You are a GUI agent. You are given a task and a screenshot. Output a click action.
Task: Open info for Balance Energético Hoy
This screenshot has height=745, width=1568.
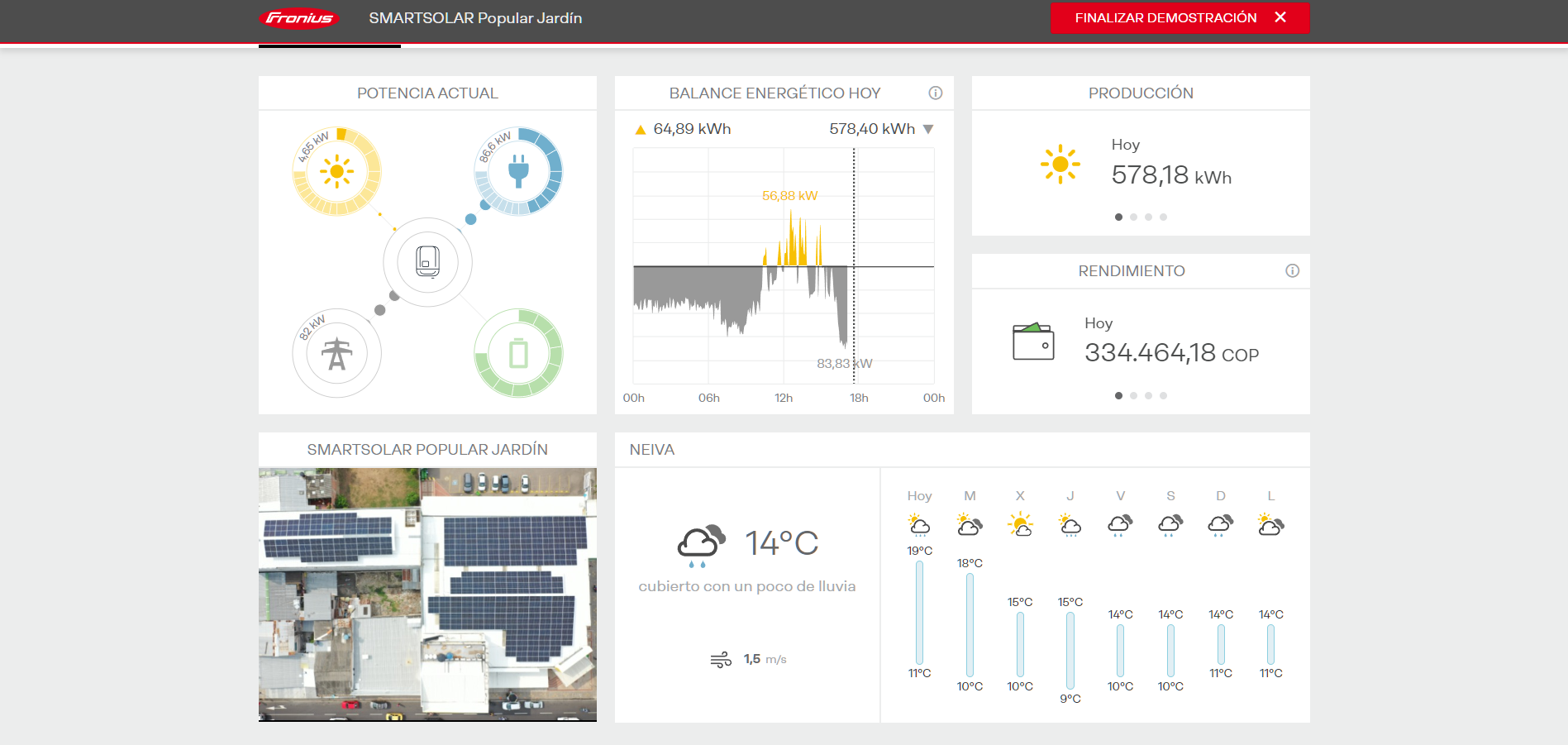coord(935,93)
